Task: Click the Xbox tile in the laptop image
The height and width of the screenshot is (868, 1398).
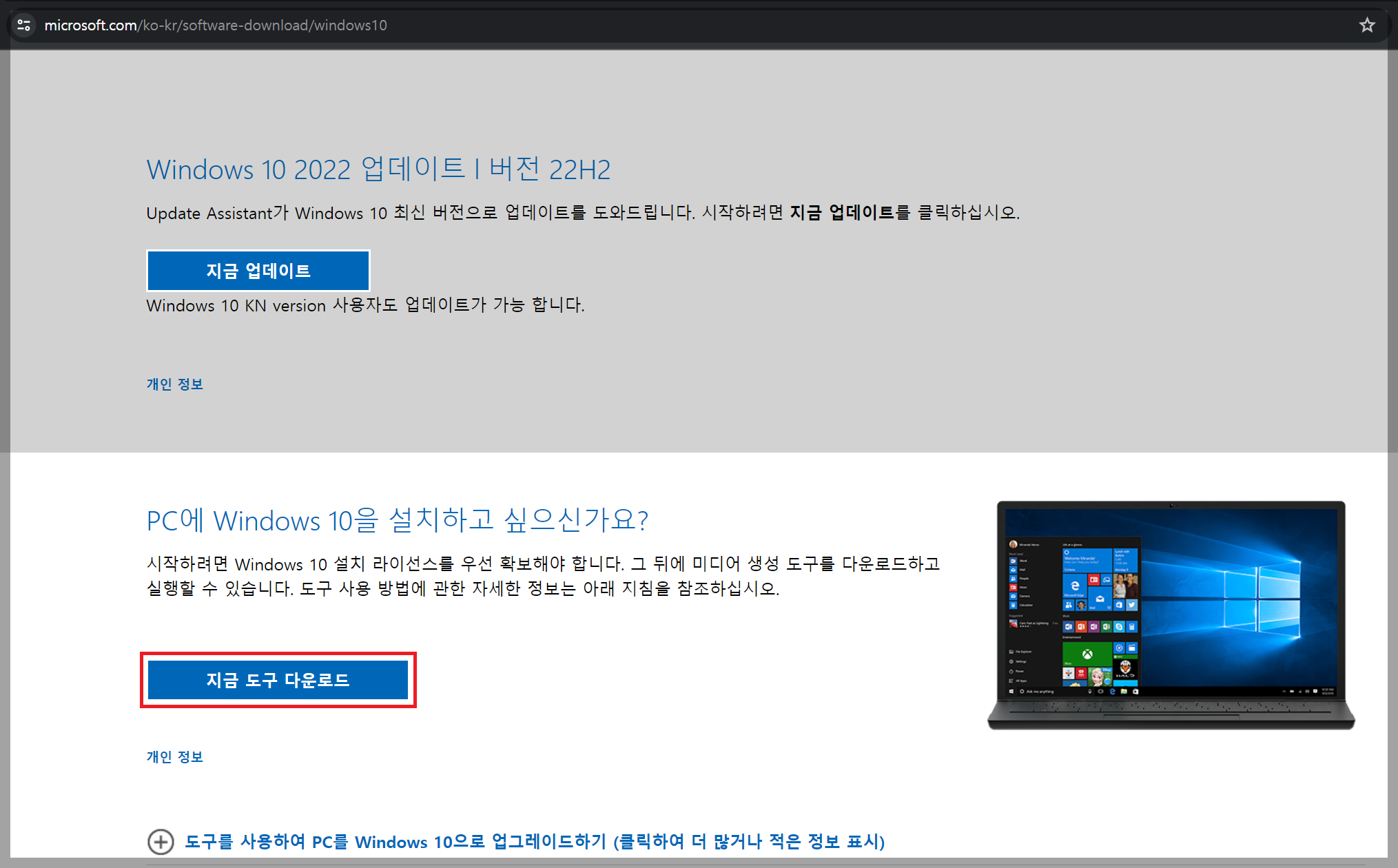Action: (x=1087, y=654)
